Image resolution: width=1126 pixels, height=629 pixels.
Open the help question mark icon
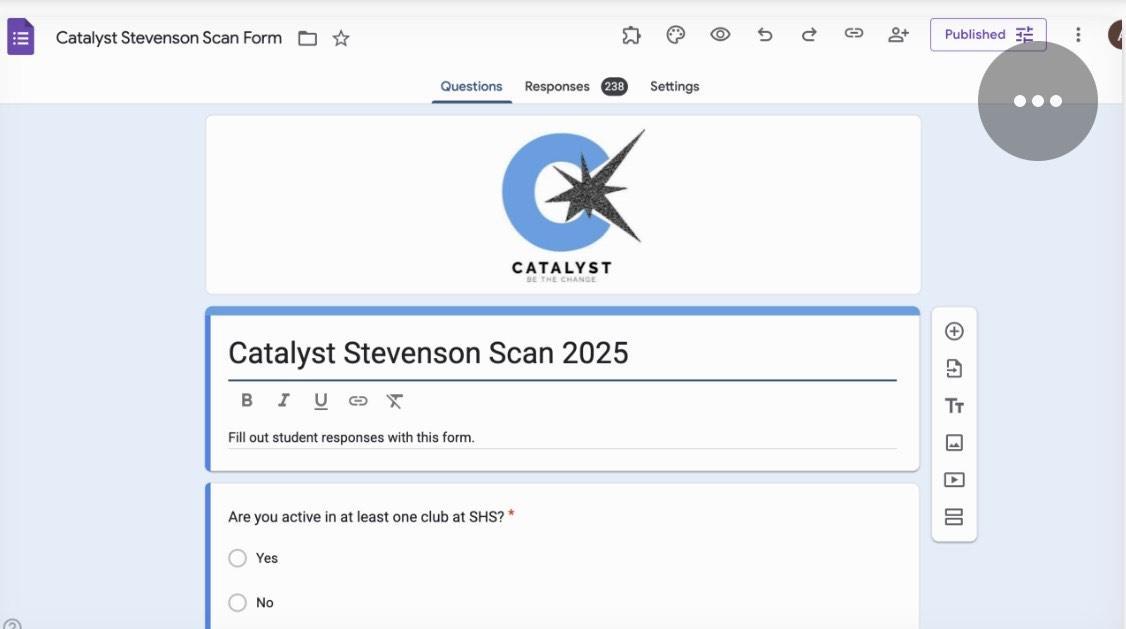coord(12,625)
